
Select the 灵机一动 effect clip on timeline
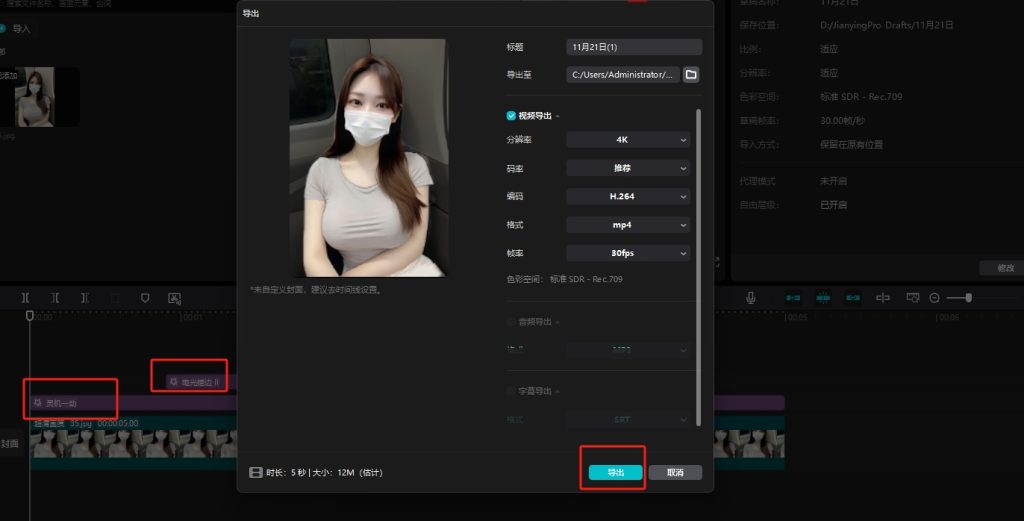click(x=407, y=403)
